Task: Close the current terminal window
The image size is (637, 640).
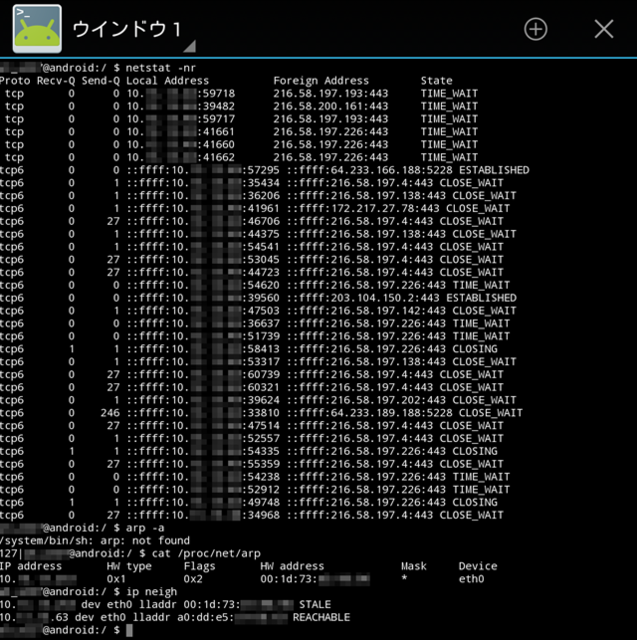Action: point(604,29)
